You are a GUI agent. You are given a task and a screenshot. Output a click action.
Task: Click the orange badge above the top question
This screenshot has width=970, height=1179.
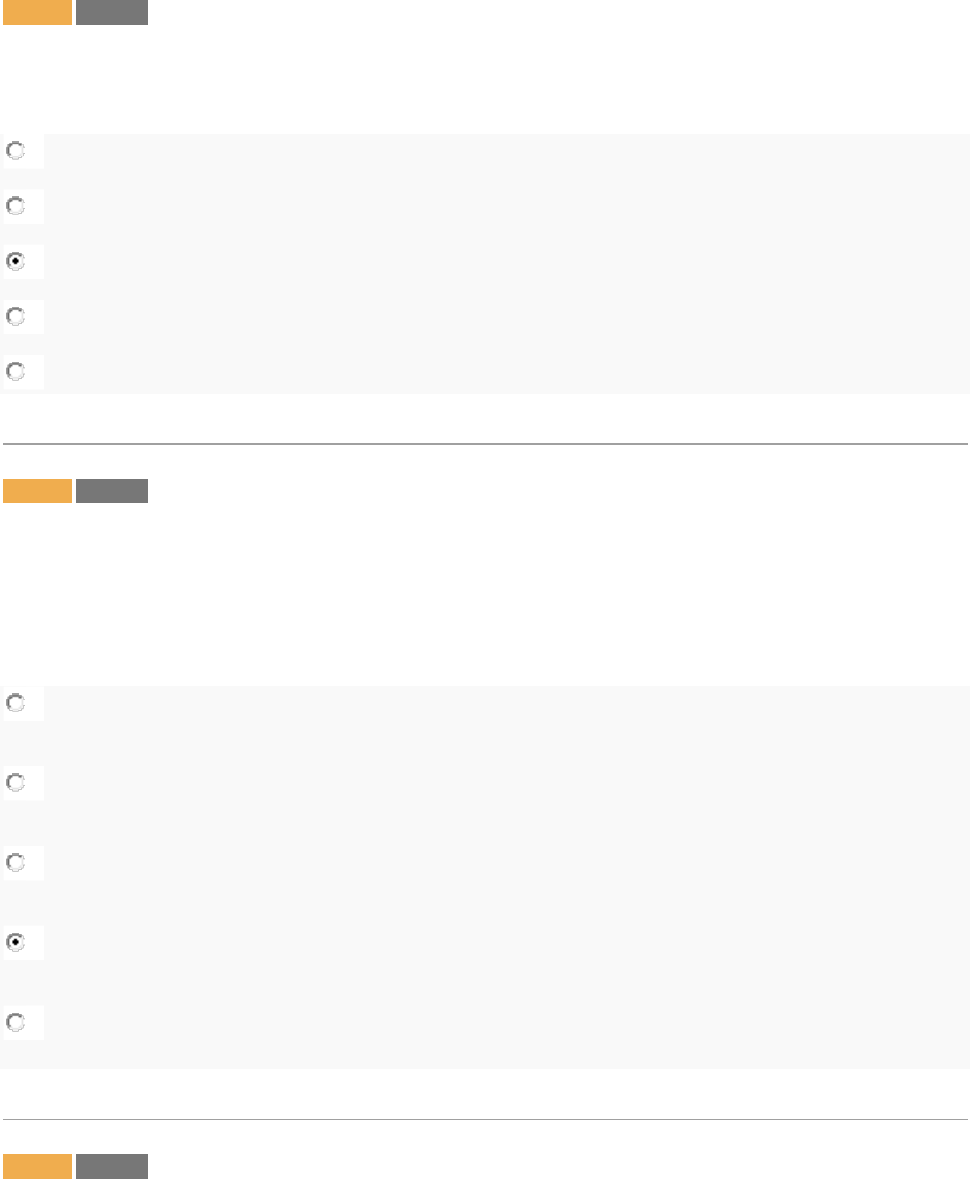click(x=37, y=12)
